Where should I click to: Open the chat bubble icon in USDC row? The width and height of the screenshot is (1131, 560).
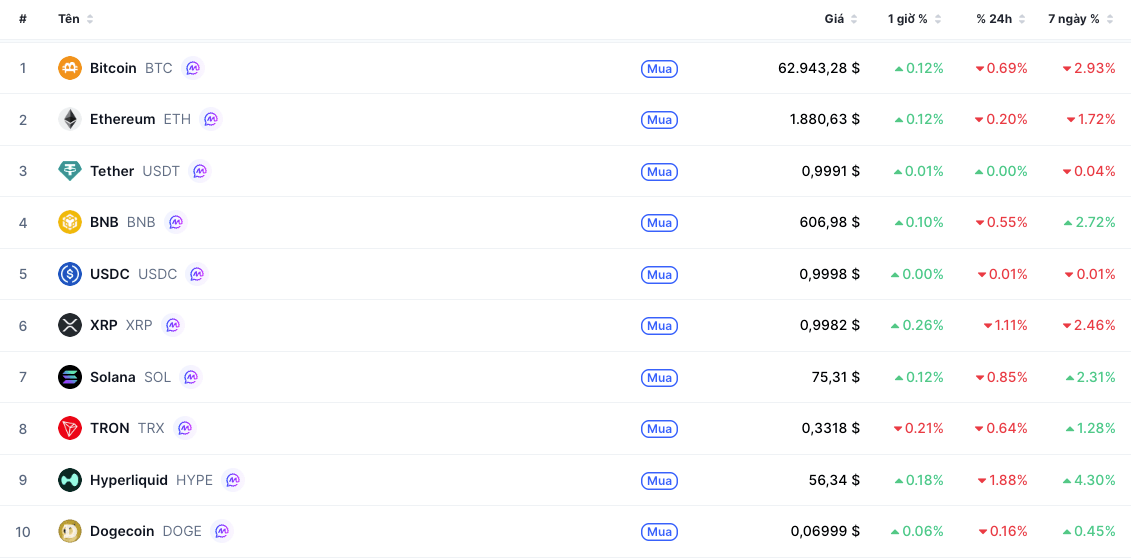click(197, 274)
